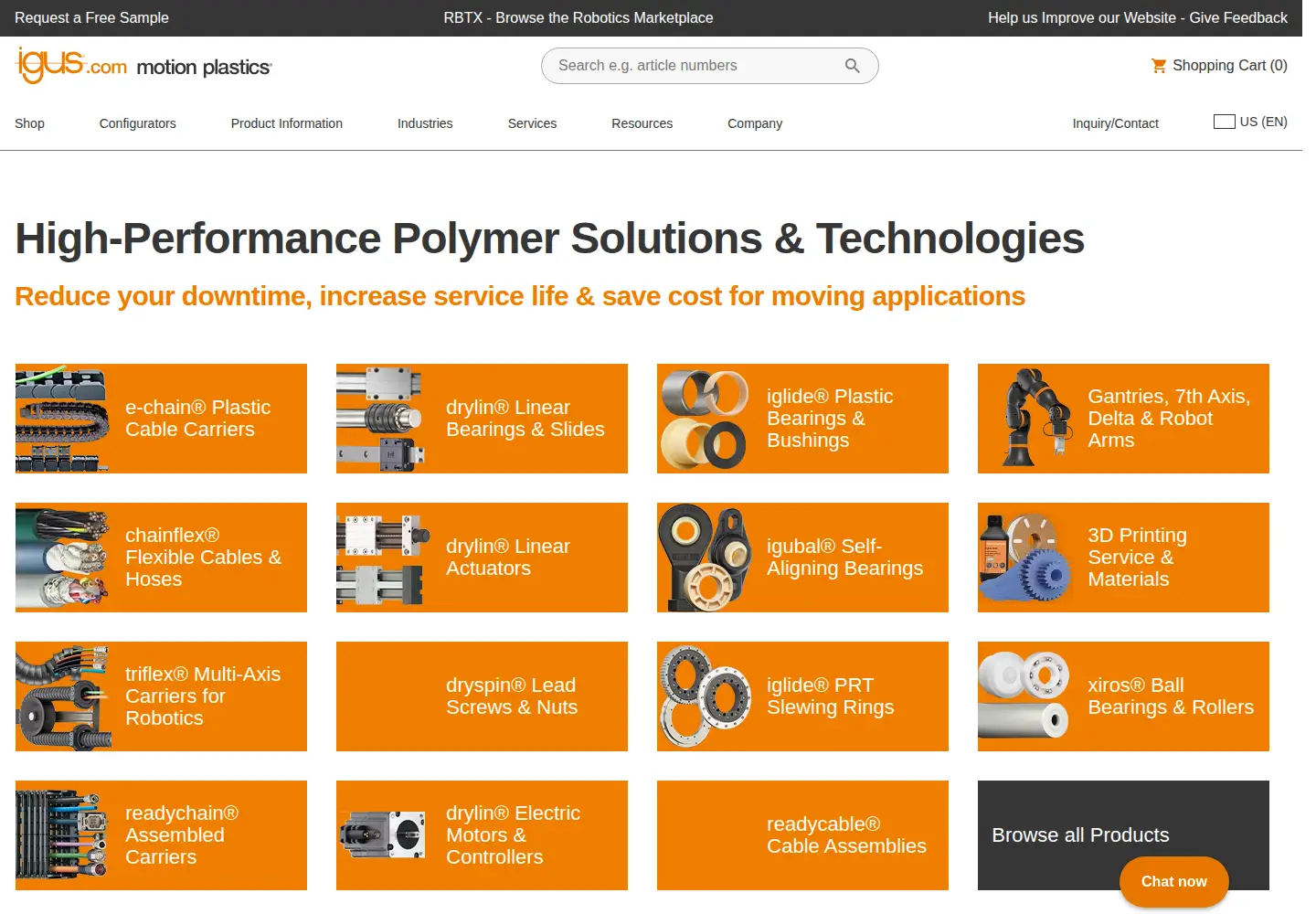Open the Services menu
The width and height of the screenshot is (1316, 914).
point(532,123)
